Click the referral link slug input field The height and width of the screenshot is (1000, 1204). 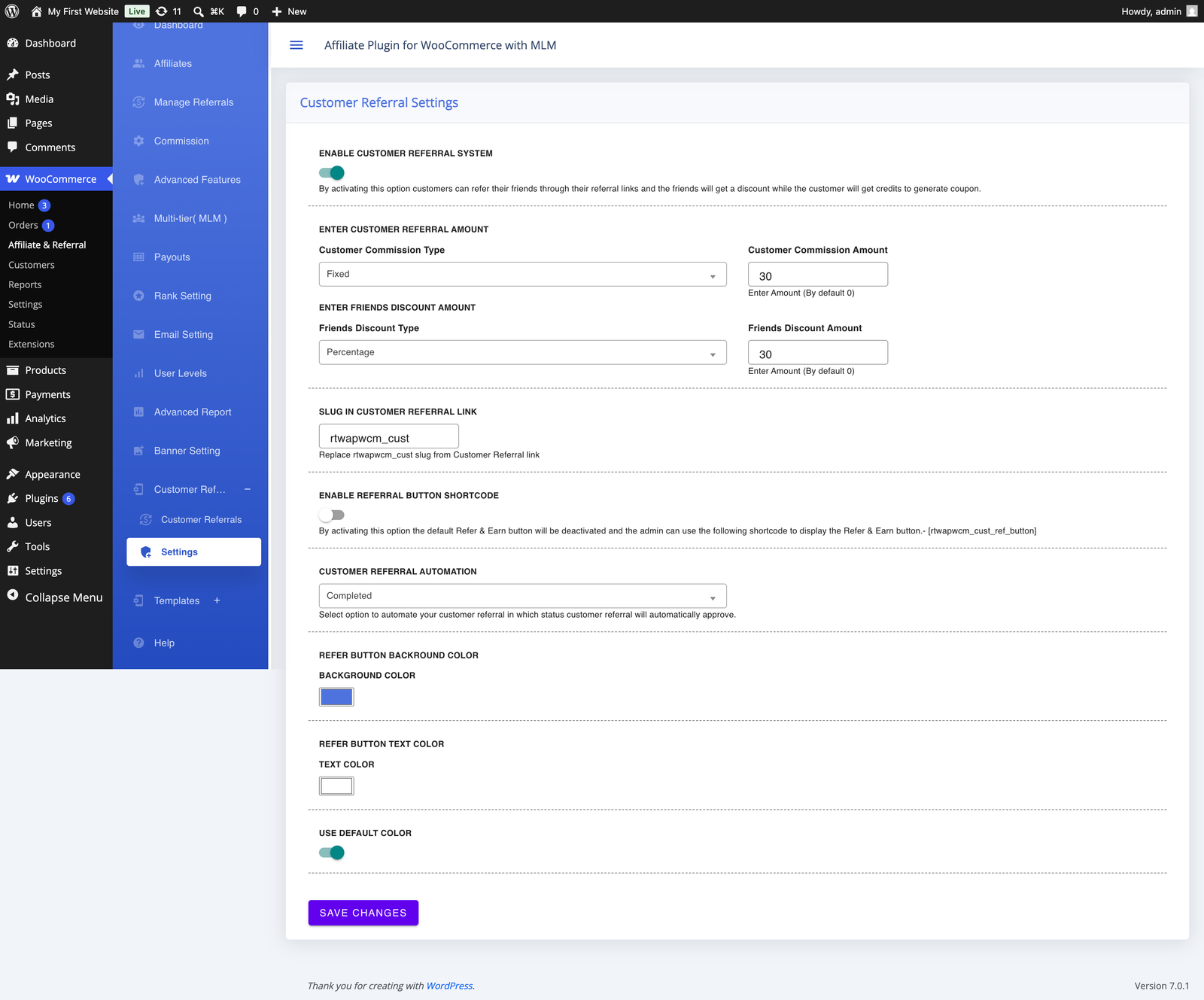389,436
